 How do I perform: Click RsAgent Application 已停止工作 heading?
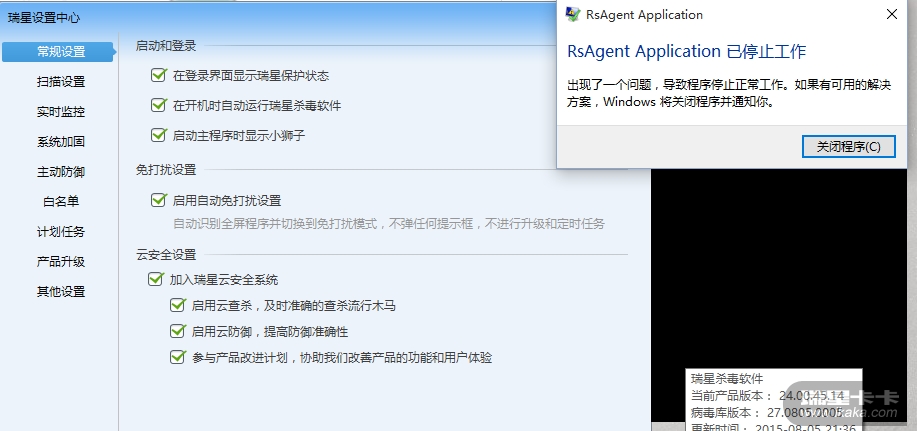[x=687, y=51]
